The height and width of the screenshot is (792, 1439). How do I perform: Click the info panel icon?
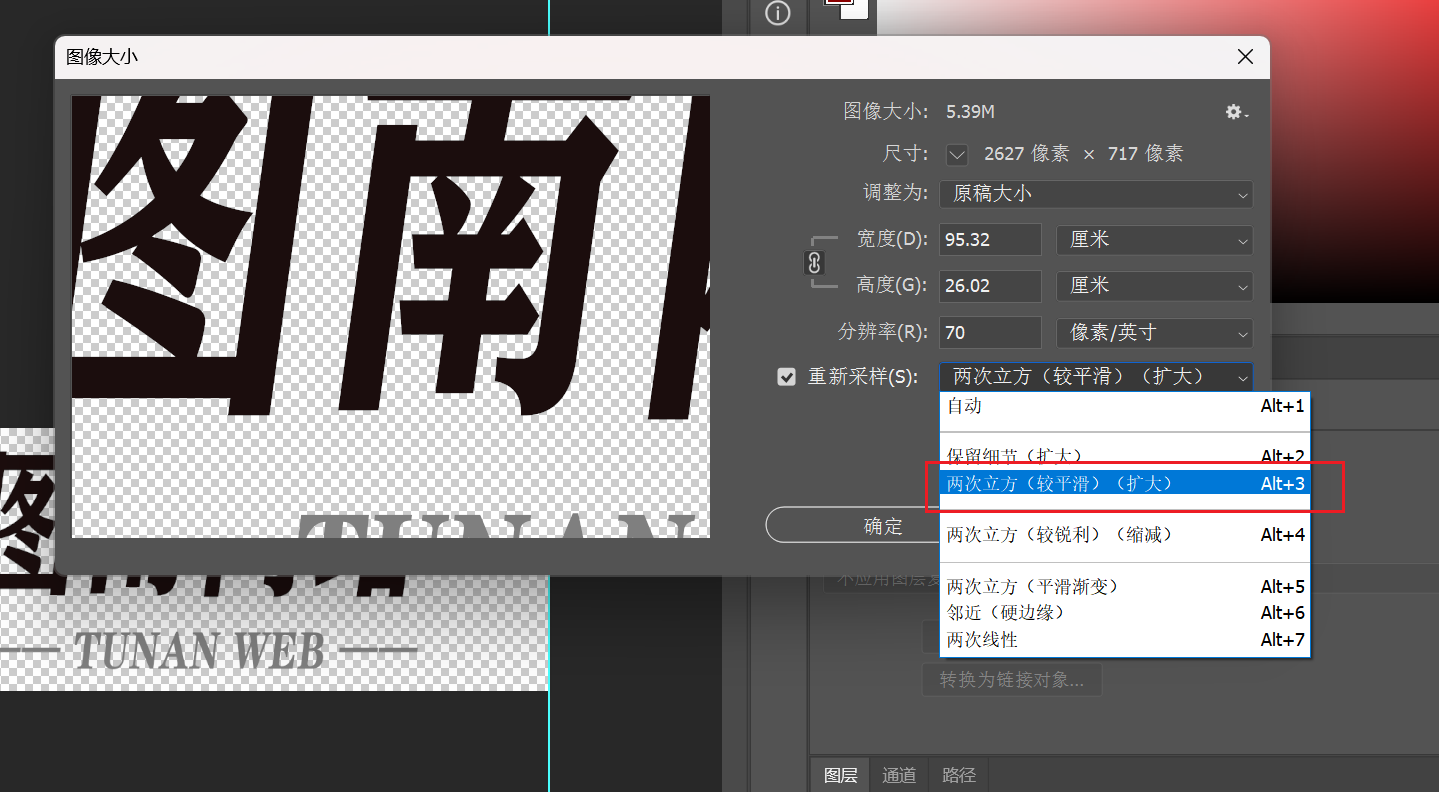[777, 13]
